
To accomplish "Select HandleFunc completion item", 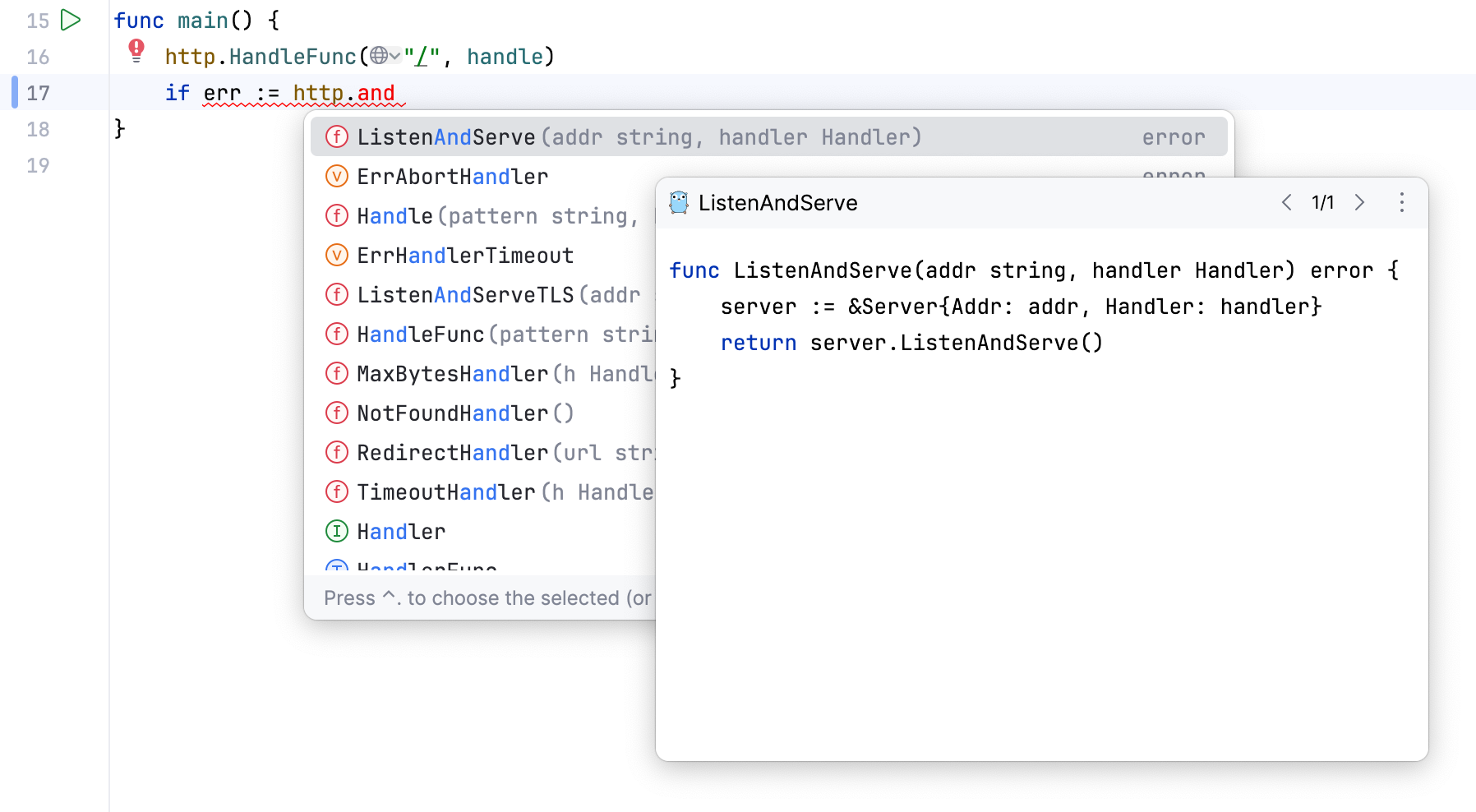I will (x=421, y=334).
